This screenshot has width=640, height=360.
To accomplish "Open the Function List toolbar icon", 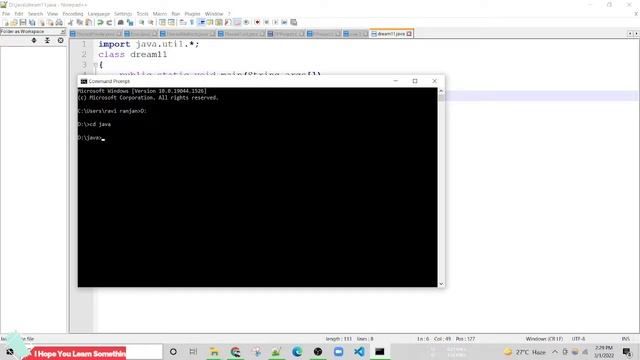I will (228, 22).
